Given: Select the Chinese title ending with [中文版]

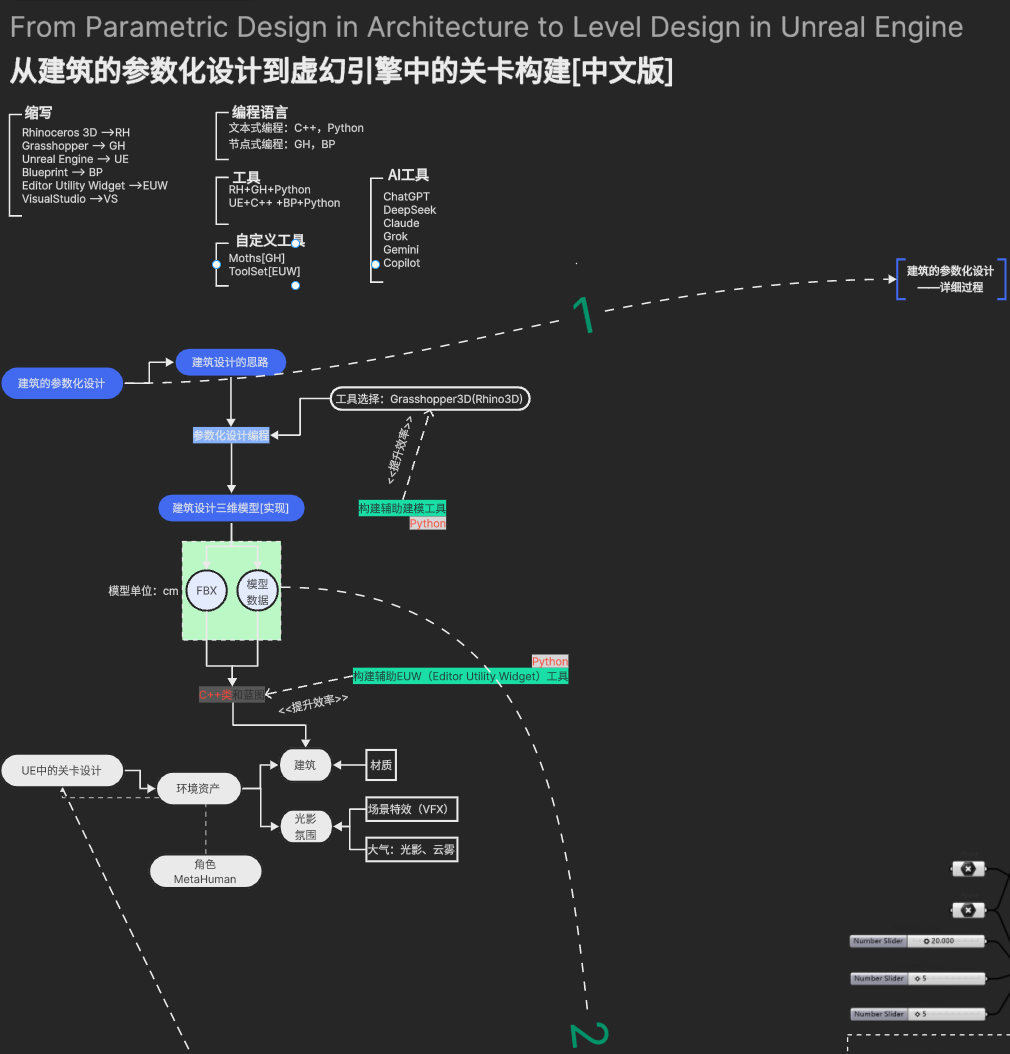Looking at the screenshot, I should 341,71.
